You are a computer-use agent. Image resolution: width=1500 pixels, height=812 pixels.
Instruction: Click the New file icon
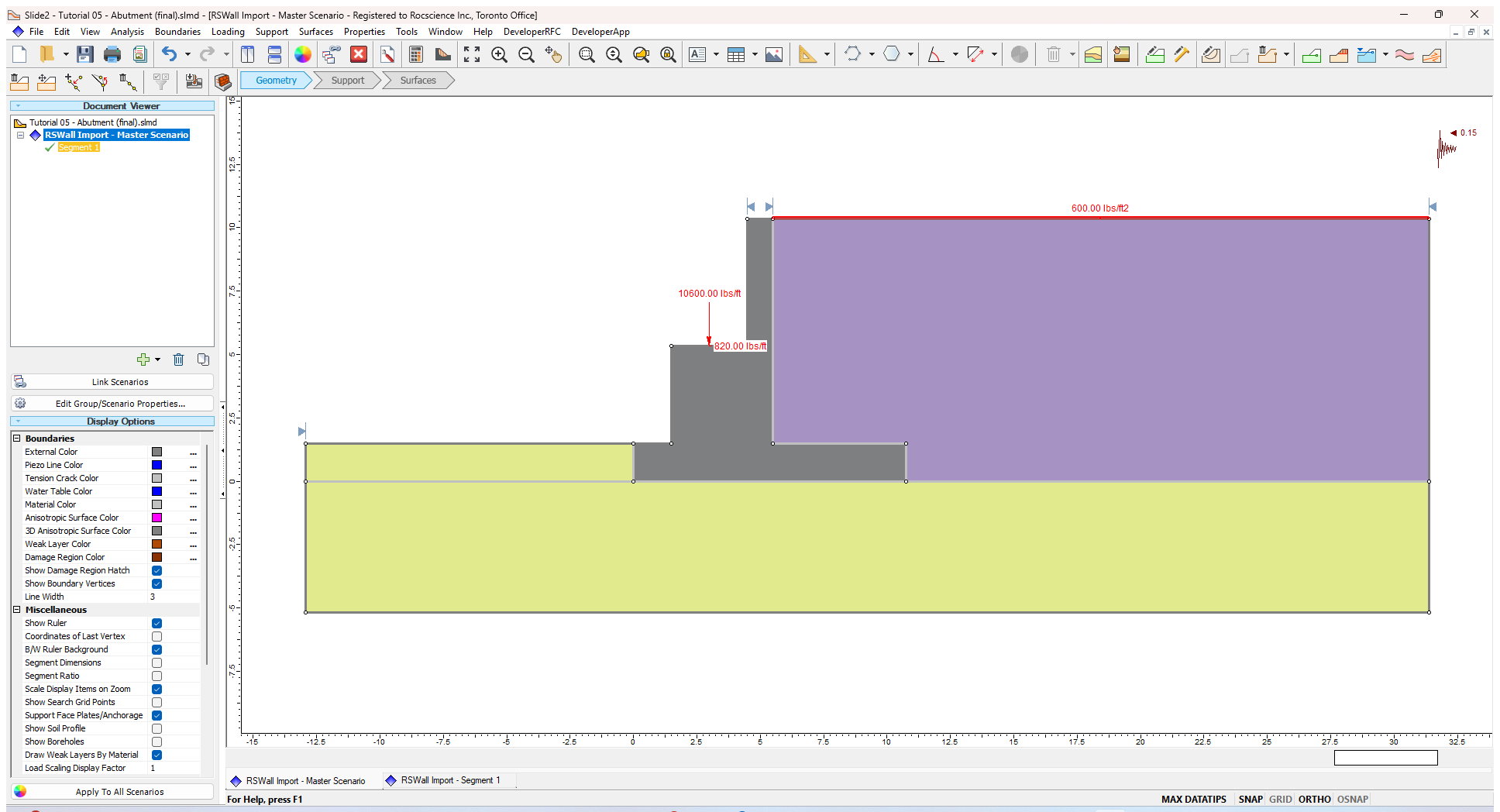[19, 54]
